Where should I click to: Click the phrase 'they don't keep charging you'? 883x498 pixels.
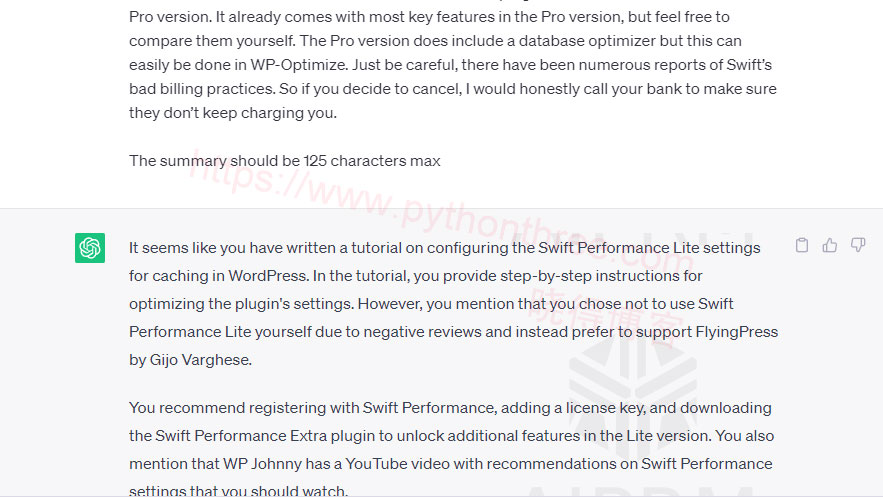point(233,113)
